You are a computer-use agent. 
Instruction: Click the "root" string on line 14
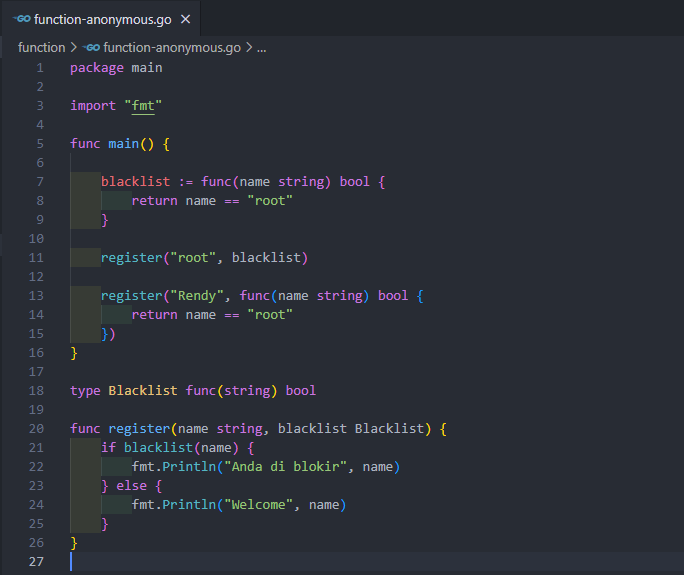(x=270, y=315)
